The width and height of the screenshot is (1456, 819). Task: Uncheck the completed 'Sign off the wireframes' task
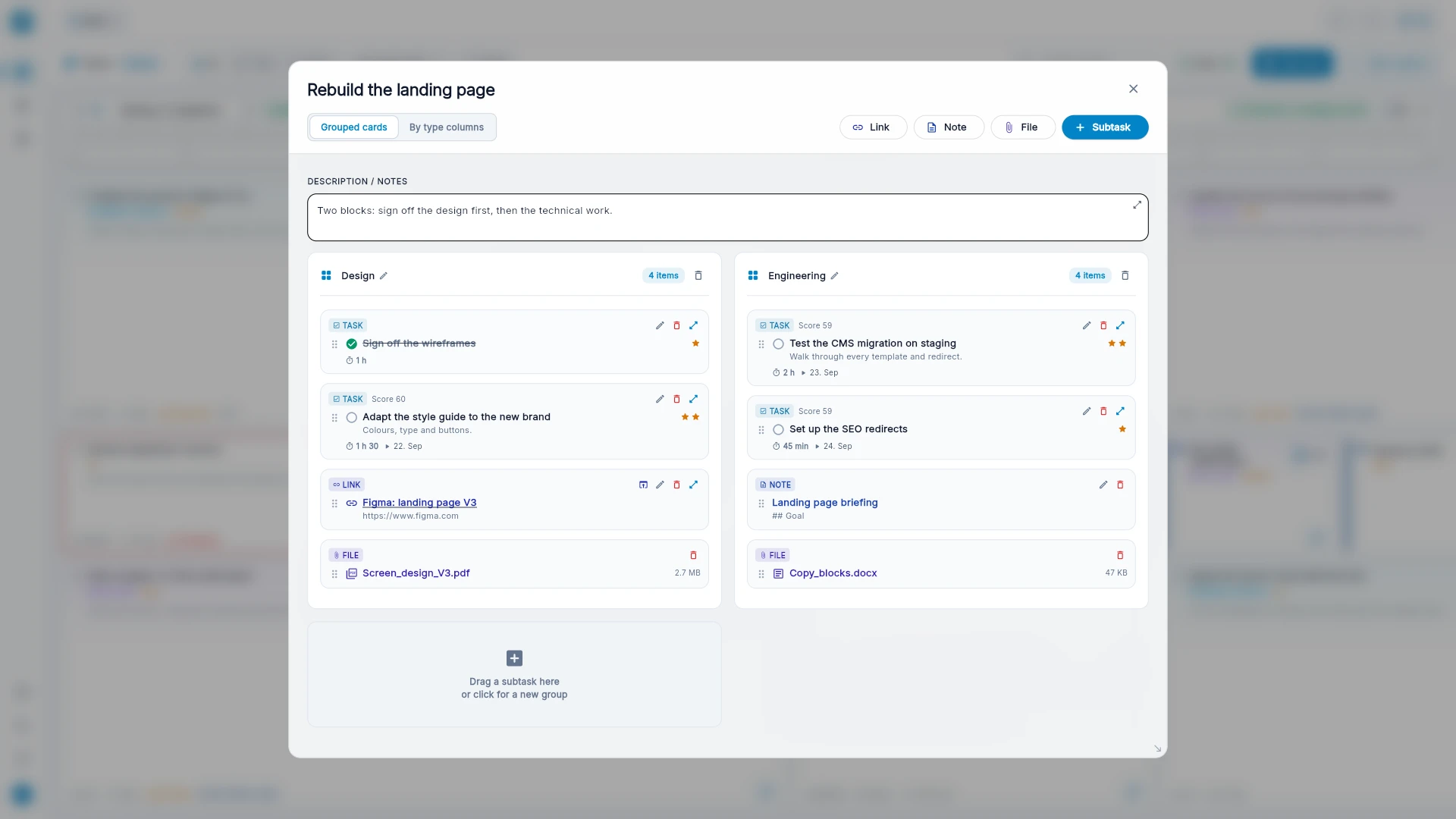(x=352, y=344)
